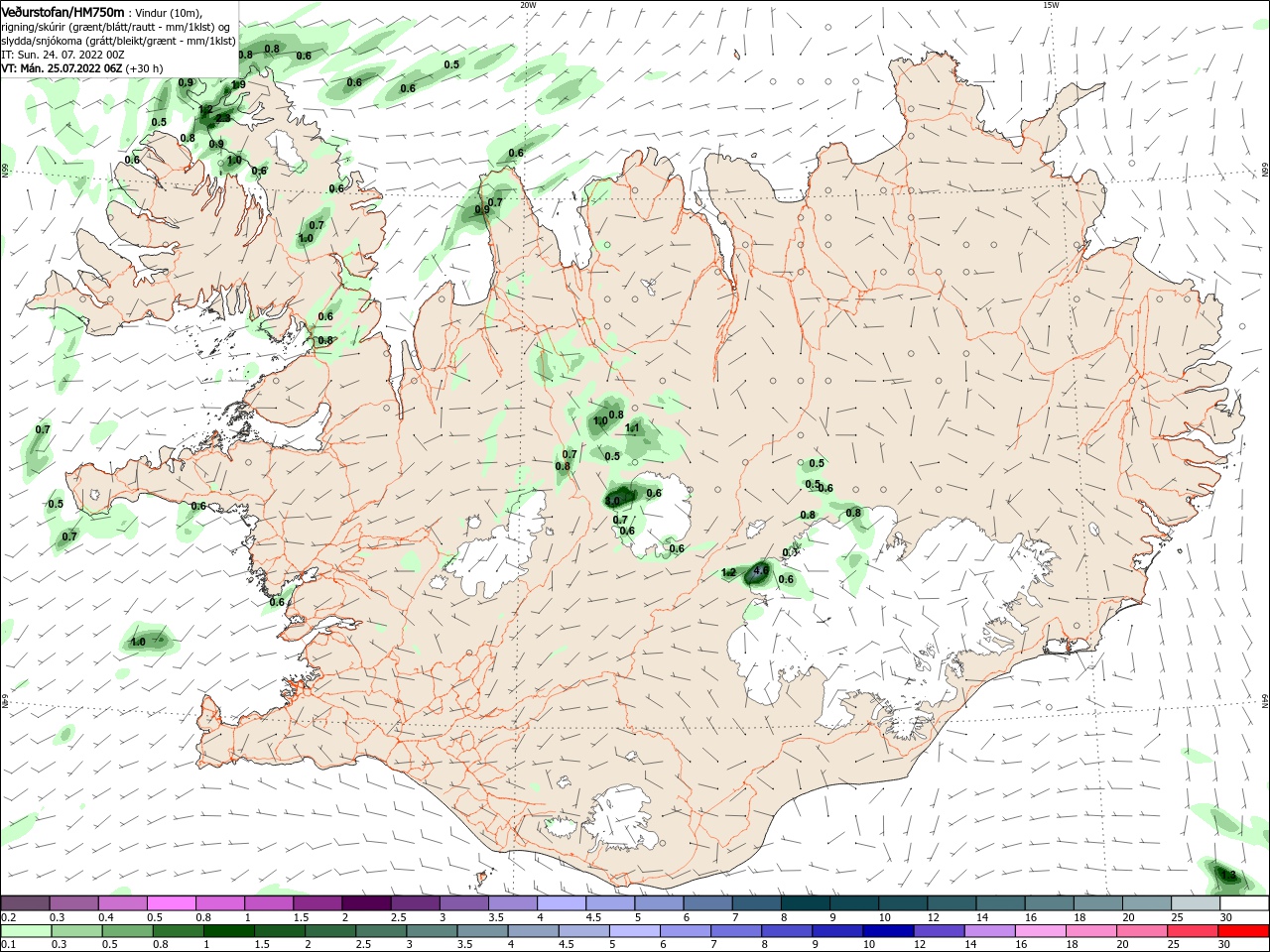Pick the top-row legend swatch above 0.2

pos(25,903)
